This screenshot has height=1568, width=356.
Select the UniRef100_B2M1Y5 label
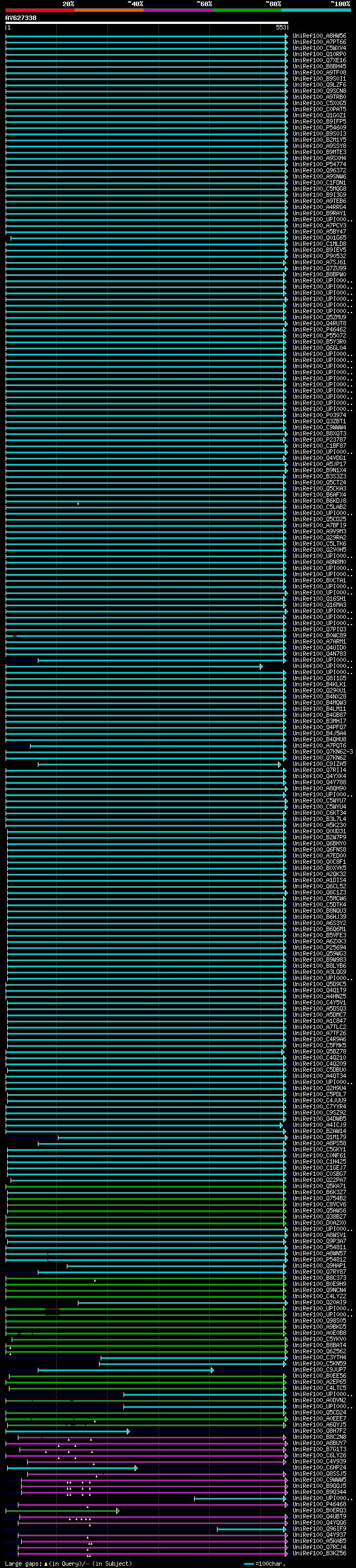point(319,140)
